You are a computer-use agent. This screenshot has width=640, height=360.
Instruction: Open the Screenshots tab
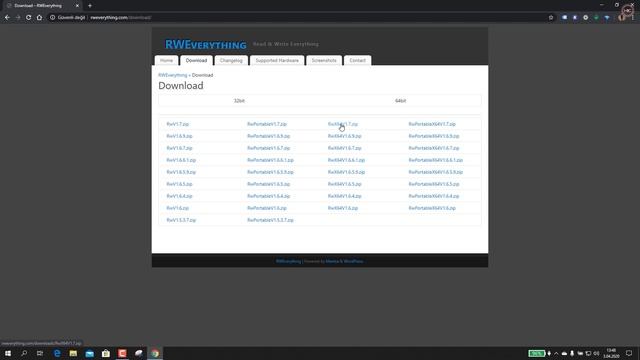(324, 60)
